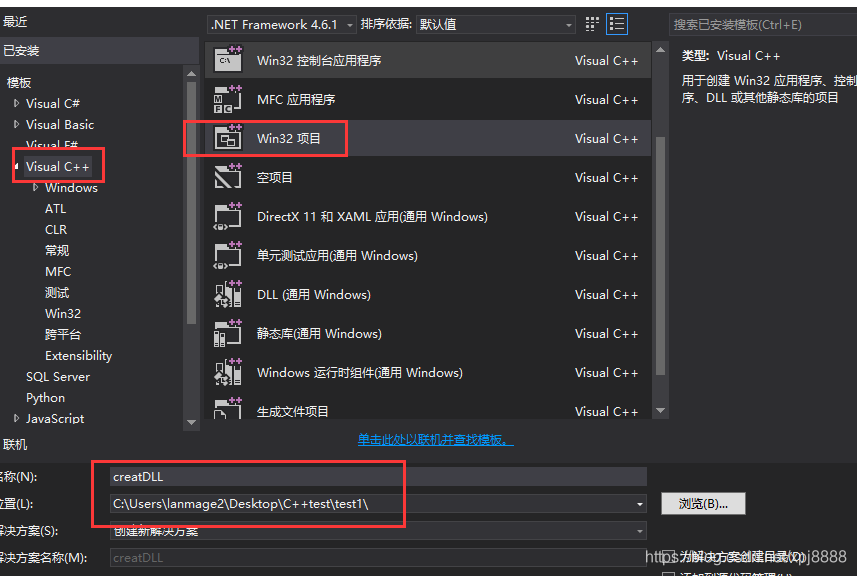Select the MFC 应用程序 template icon
This screenshot has width=857, height=576.
(x=228, y=99)
